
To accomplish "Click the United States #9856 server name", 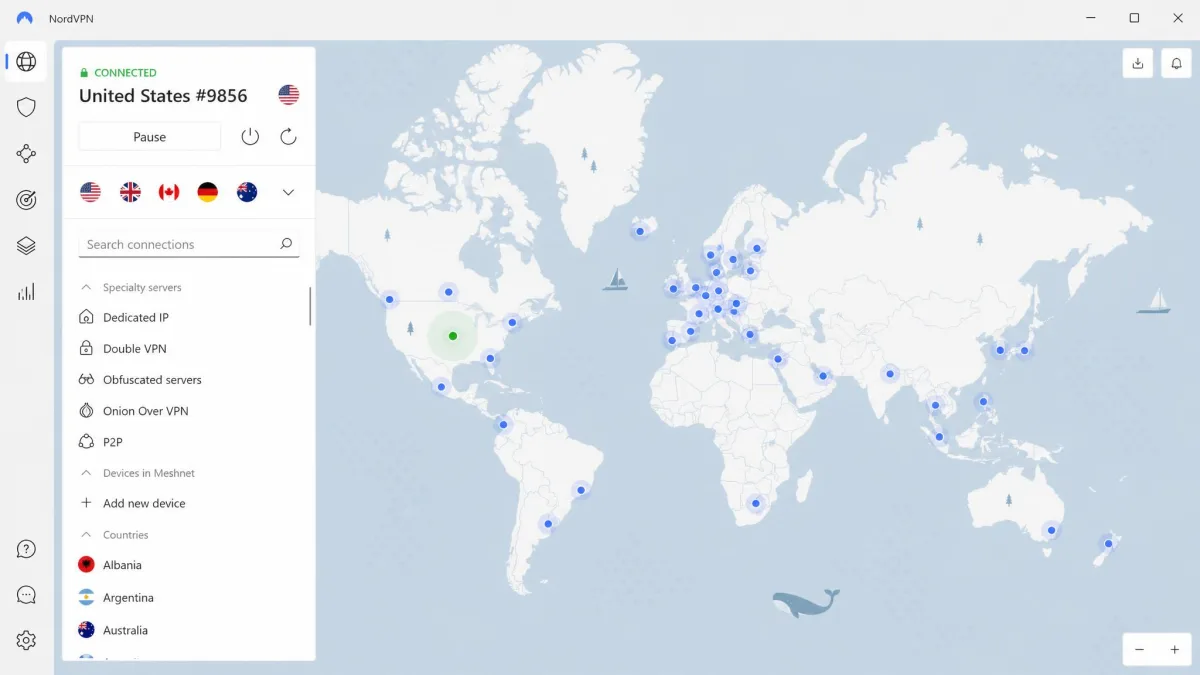I will (163, 96).
